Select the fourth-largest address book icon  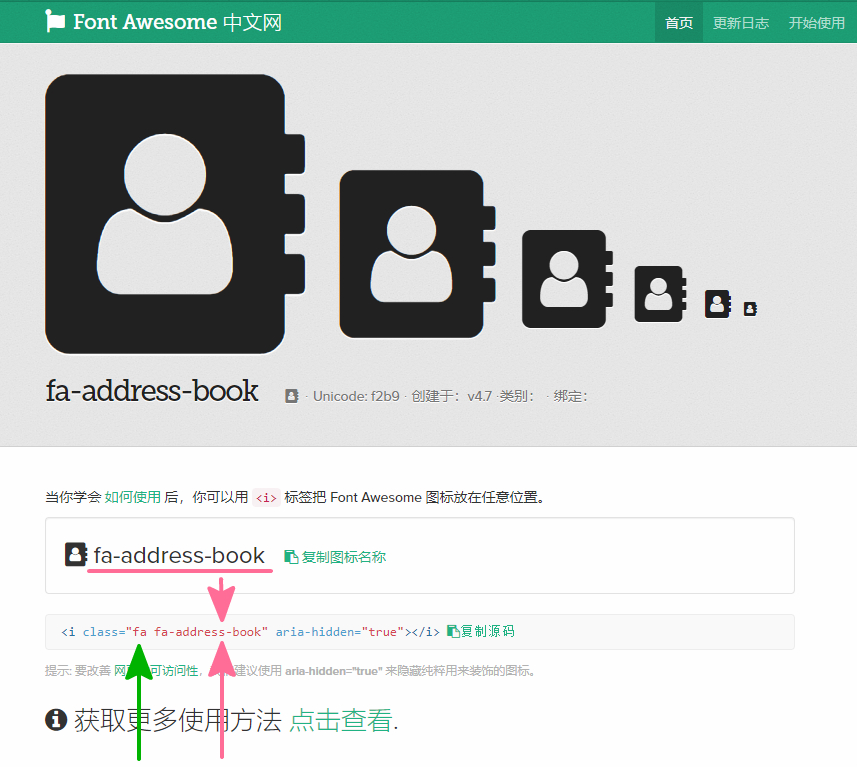point(658,294)
